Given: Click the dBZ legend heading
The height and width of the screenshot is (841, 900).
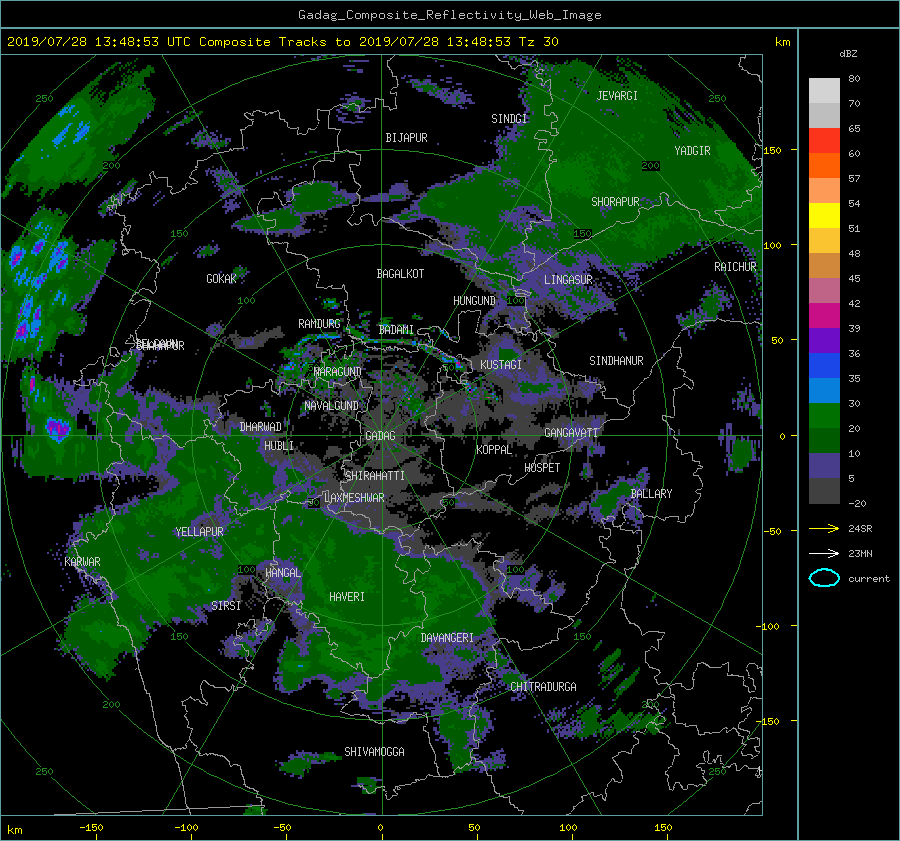Looking at the screenshot, I should tap(848, 54).
